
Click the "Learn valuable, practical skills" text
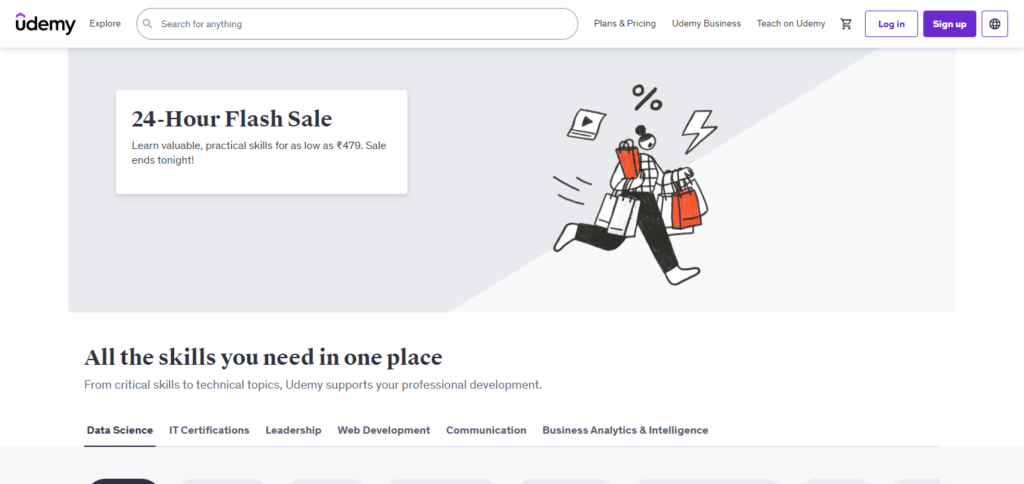pos(259,152)
